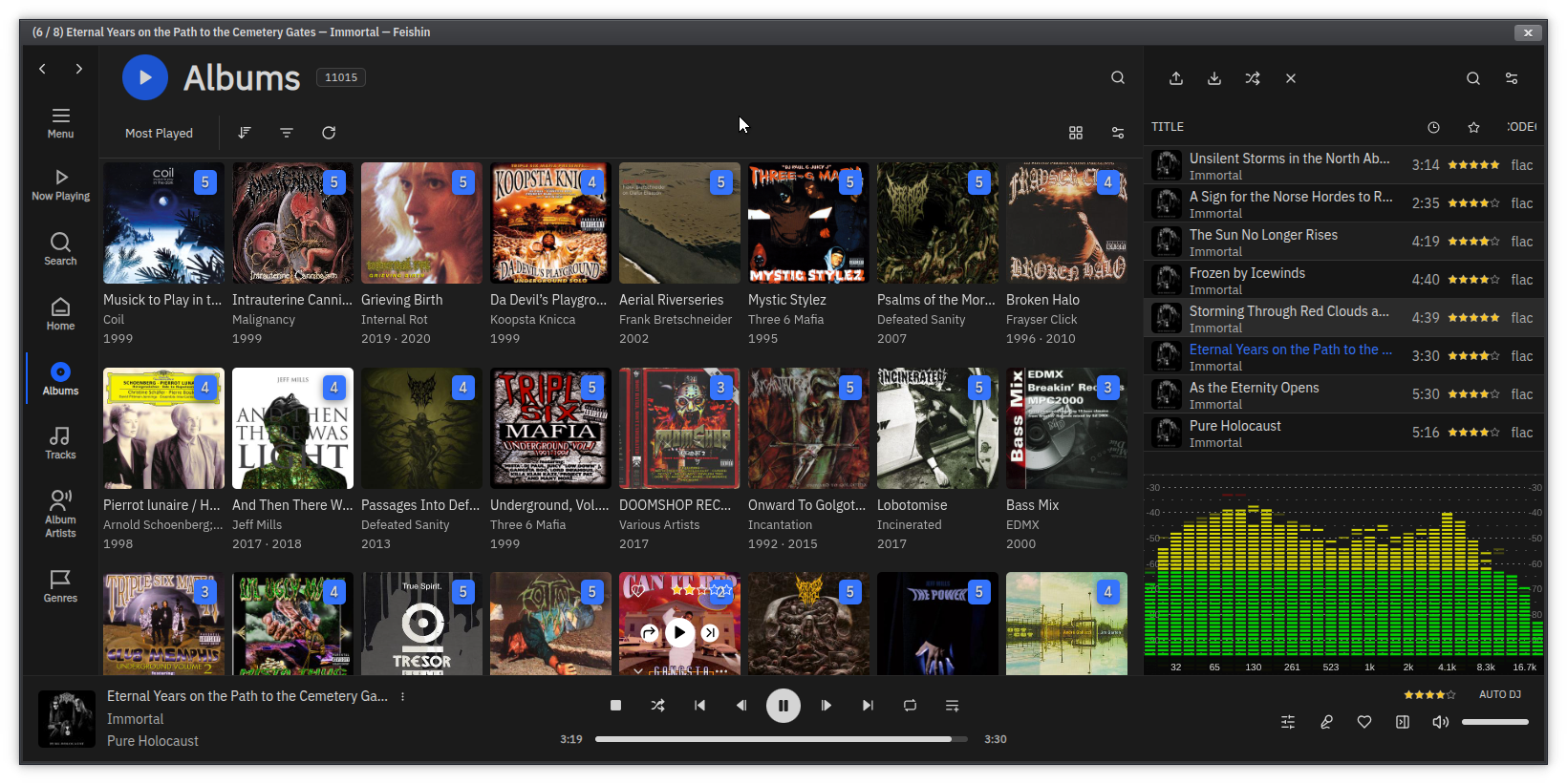This screenshot has width=1567, height=784.
Task: Open the lyrics microphone icon in the player bar
Action: click(x=1326, y=722)
